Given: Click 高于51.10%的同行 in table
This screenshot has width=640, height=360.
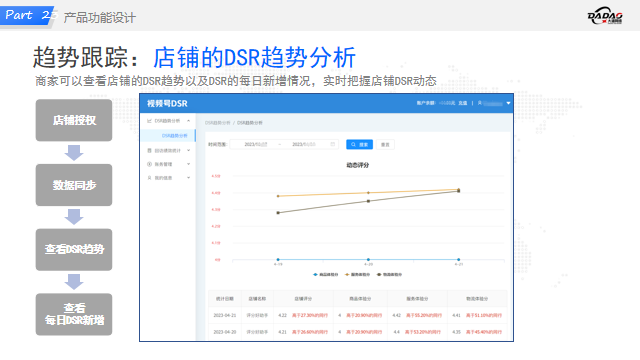Looking at the screenshot, I should coord(484,316).
